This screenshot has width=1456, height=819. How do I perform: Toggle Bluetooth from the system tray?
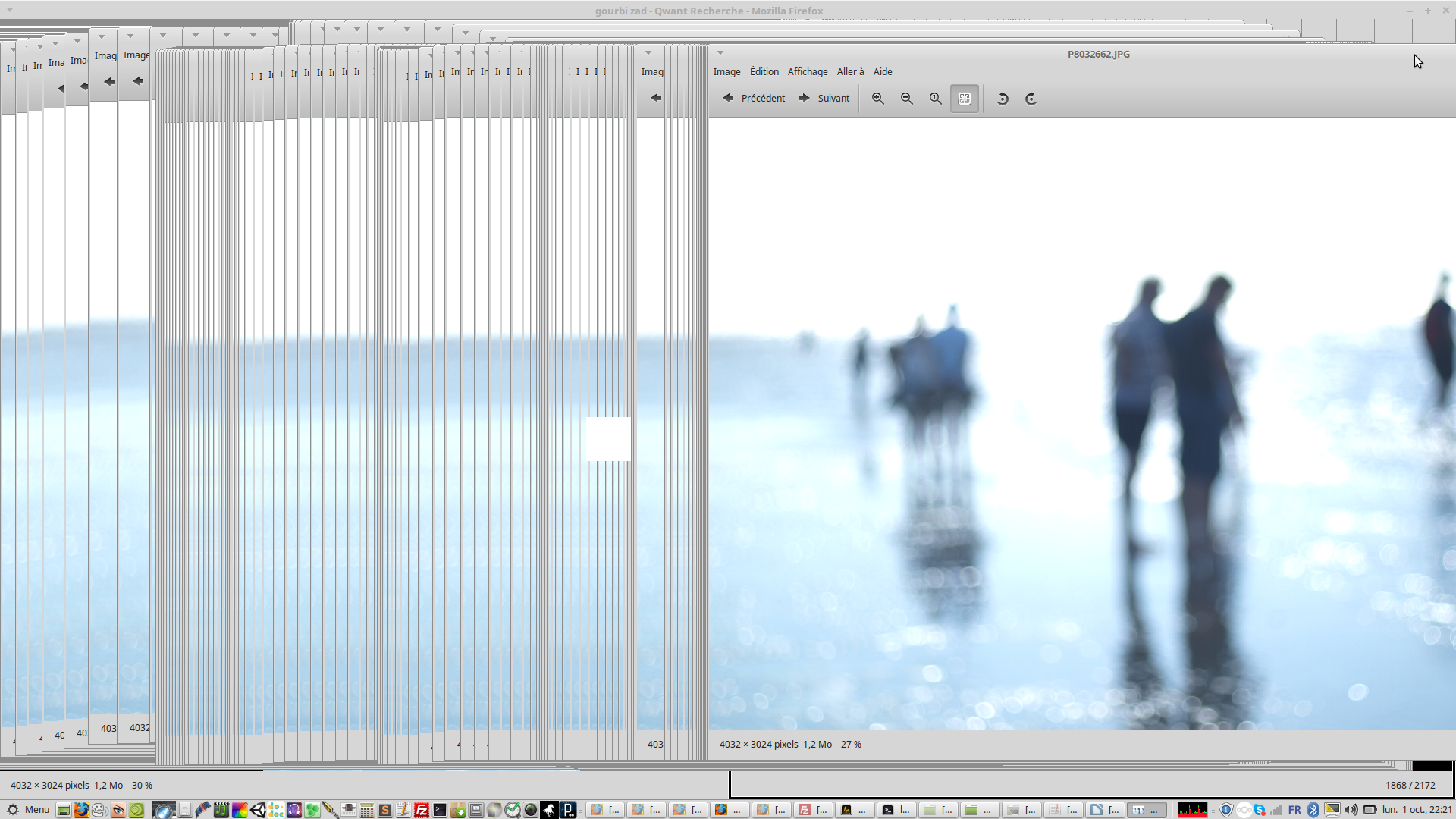point(1313,810)
